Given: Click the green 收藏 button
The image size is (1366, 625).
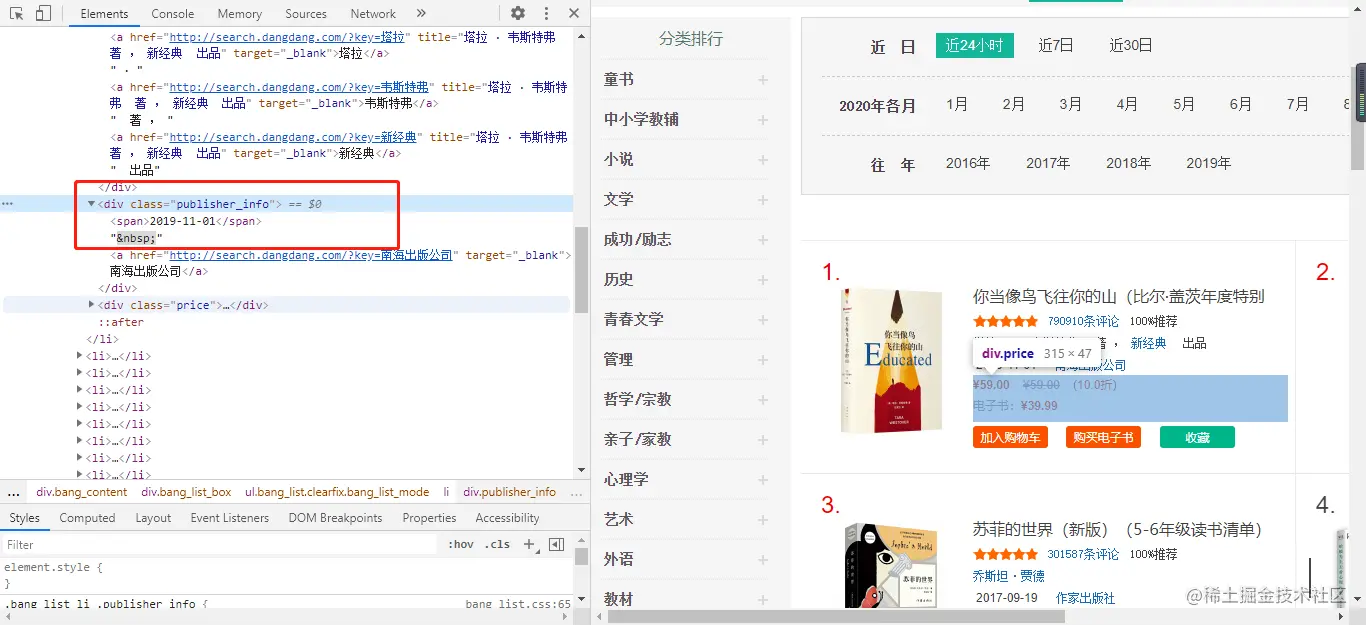Looking at the screenshot, I should click(1197, 437).
